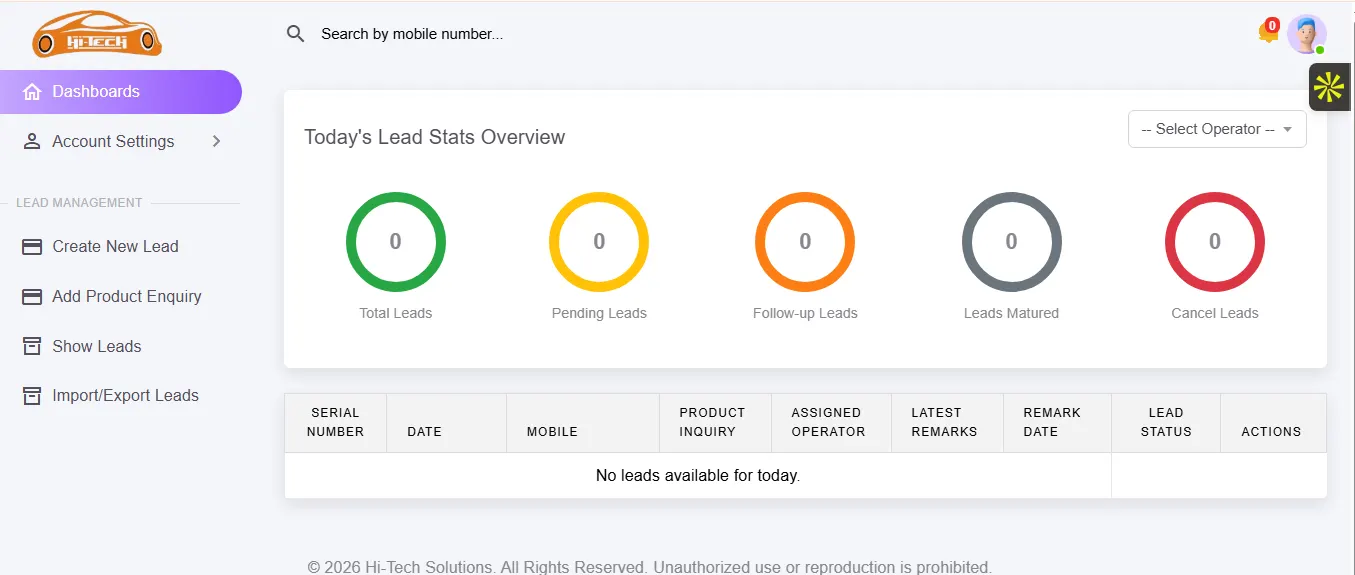The width and height of the screenshot is (1355, 575).
Task: Go to the Dashboards menu item
Action: tap(121, 92)
